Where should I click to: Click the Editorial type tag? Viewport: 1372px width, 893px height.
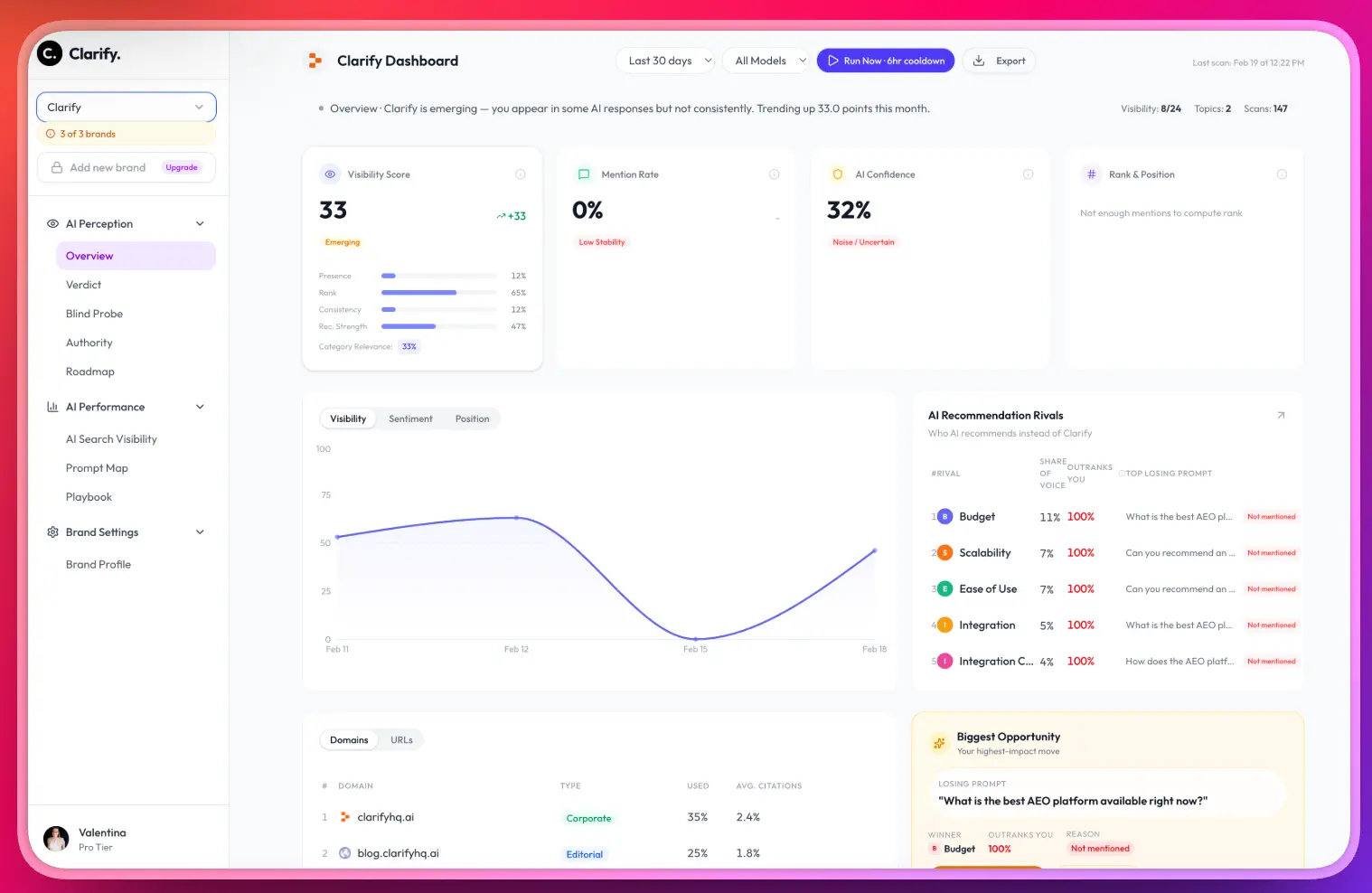584,854
